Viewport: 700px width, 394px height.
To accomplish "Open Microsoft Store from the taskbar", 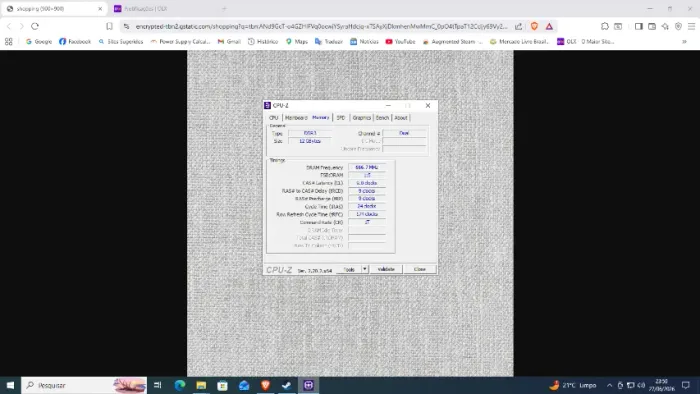I will 222,385.
